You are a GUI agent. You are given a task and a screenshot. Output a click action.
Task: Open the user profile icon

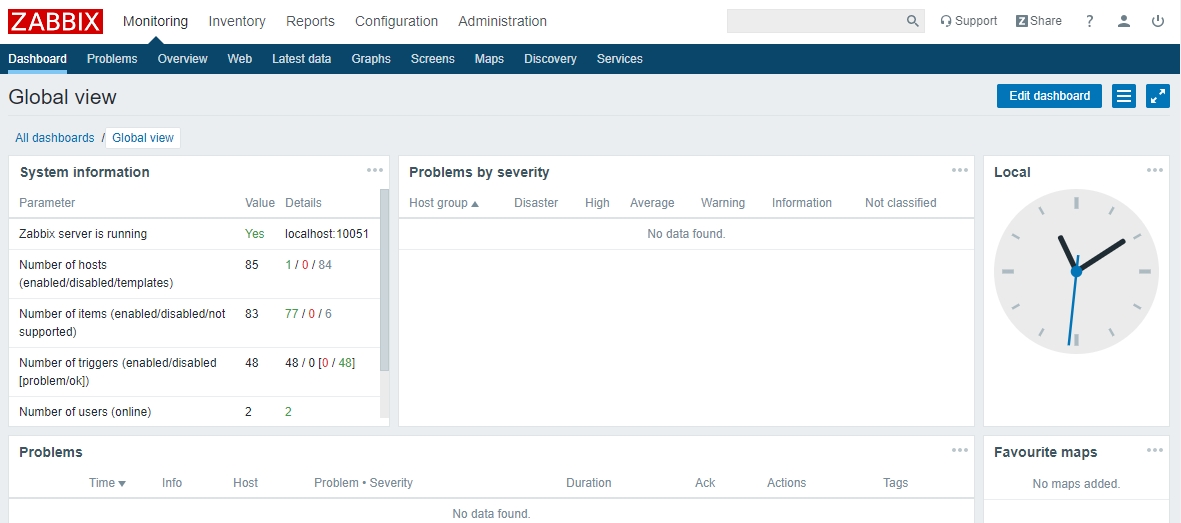(1124, 21)
